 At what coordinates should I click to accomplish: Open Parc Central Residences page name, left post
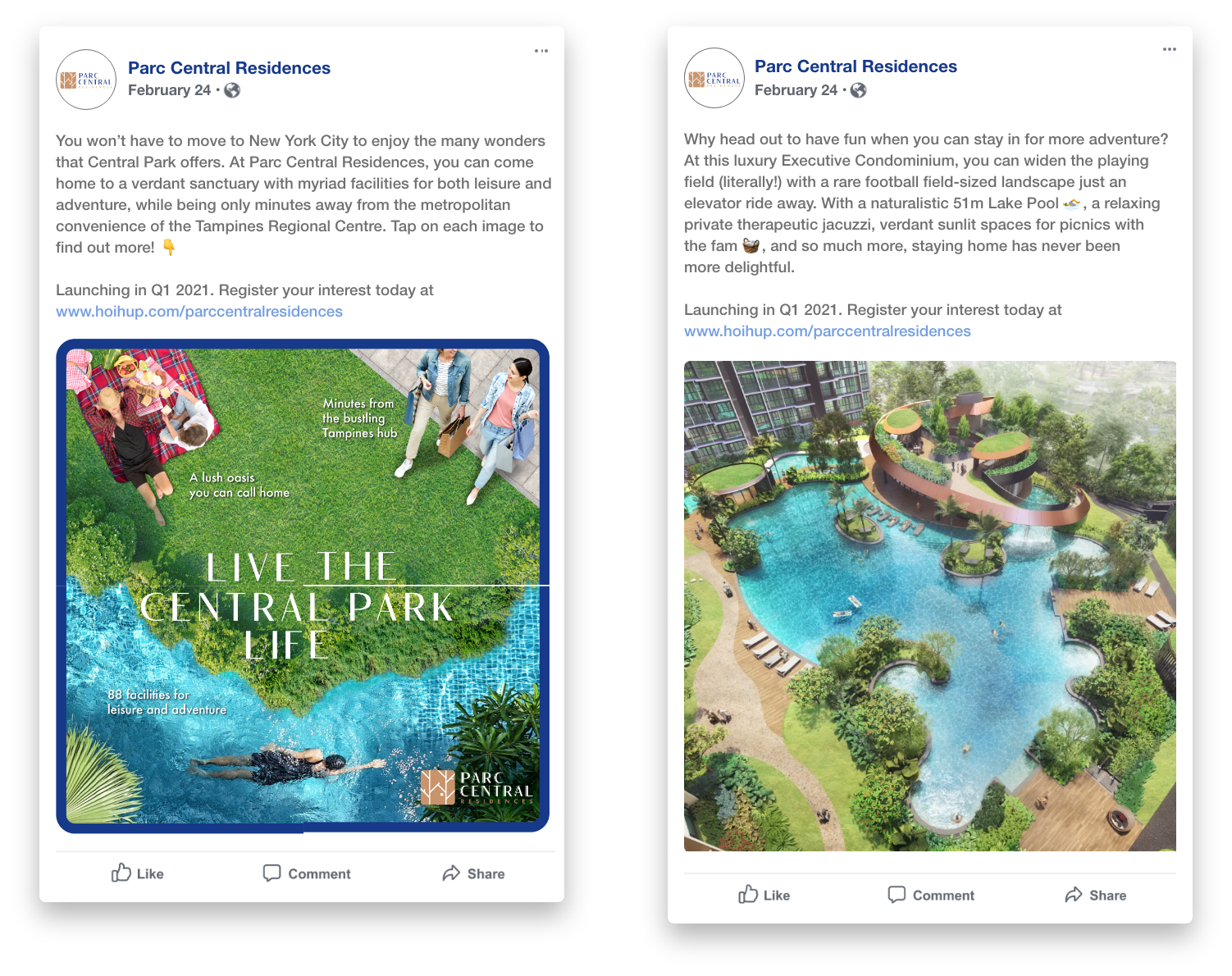pos(229,68)
